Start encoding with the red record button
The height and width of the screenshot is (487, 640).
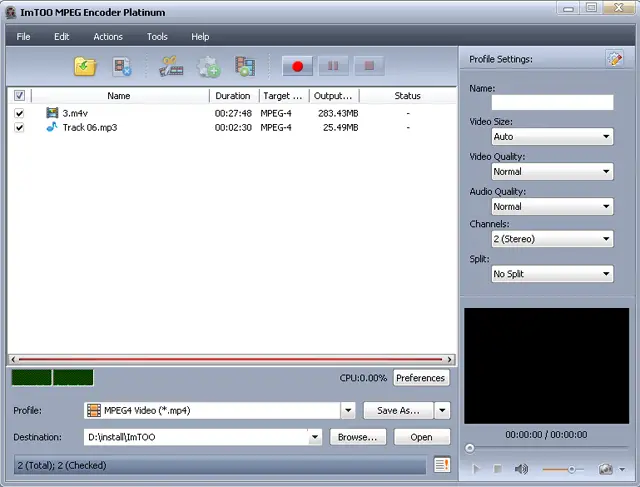pyautogui.click(x=298, y=66)
